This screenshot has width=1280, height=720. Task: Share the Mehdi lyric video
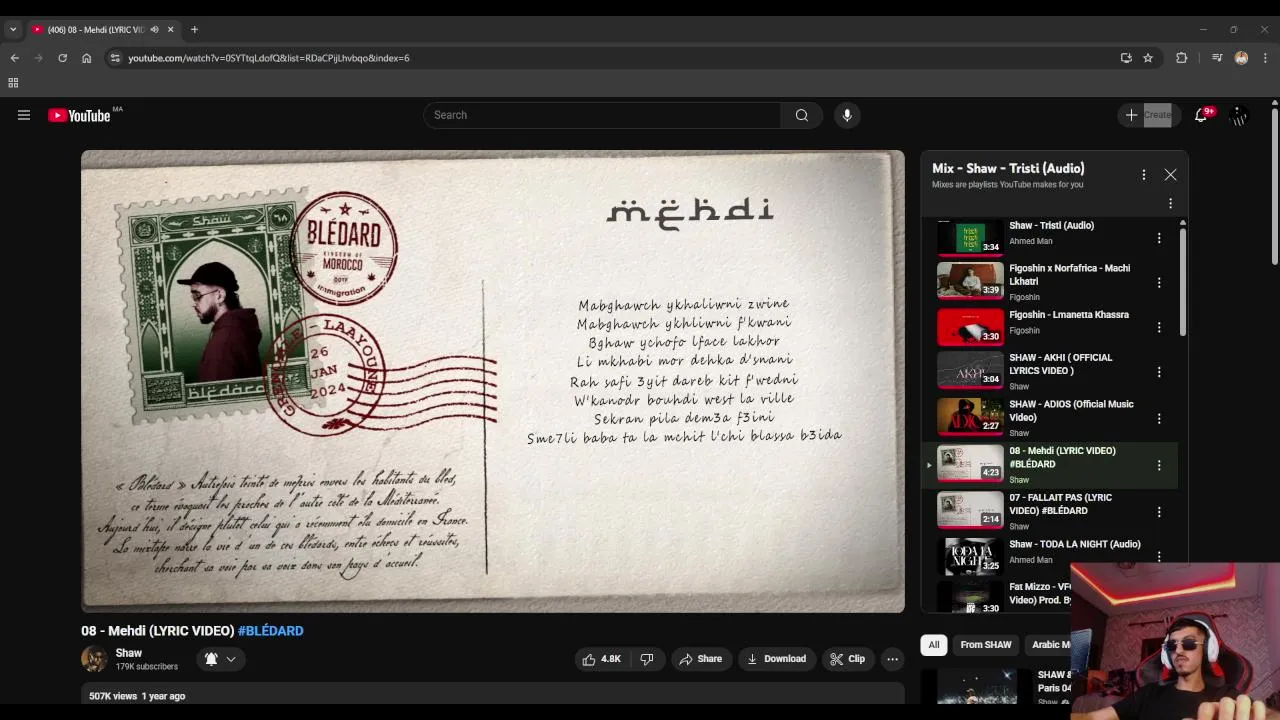(x=700, y=659)
